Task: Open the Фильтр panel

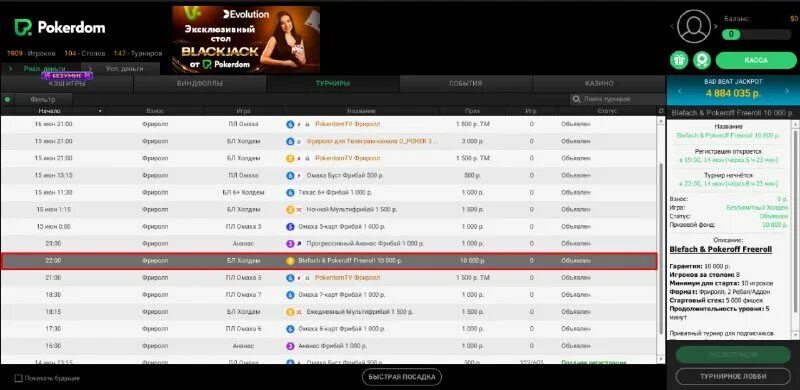Action: pos(43,100)
